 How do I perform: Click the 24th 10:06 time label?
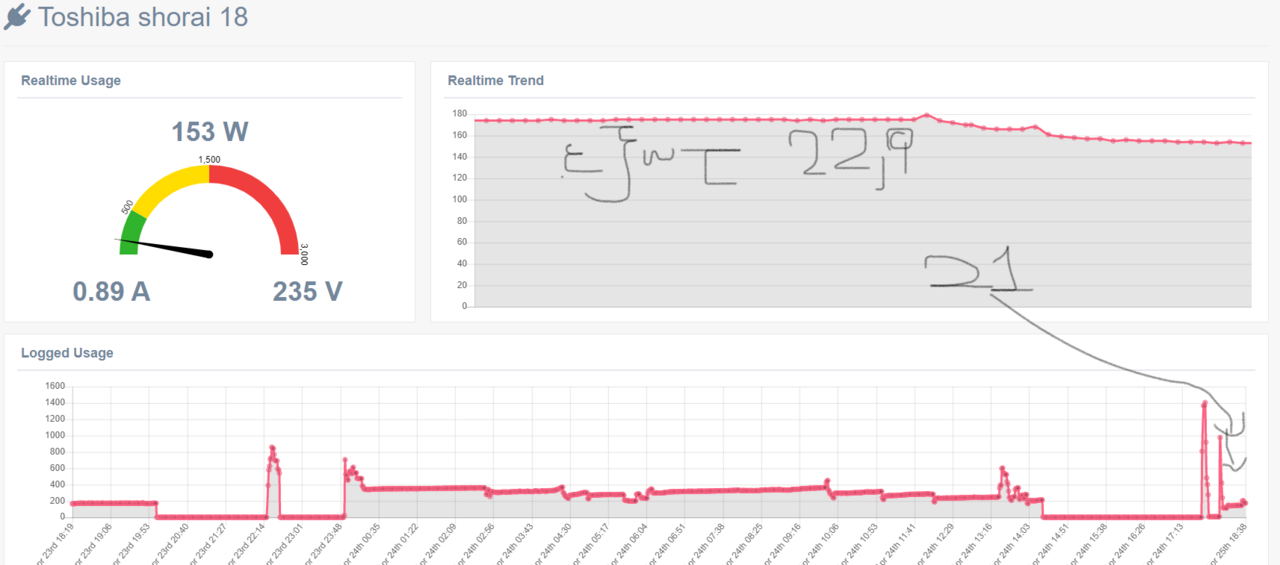pos(820,545)
